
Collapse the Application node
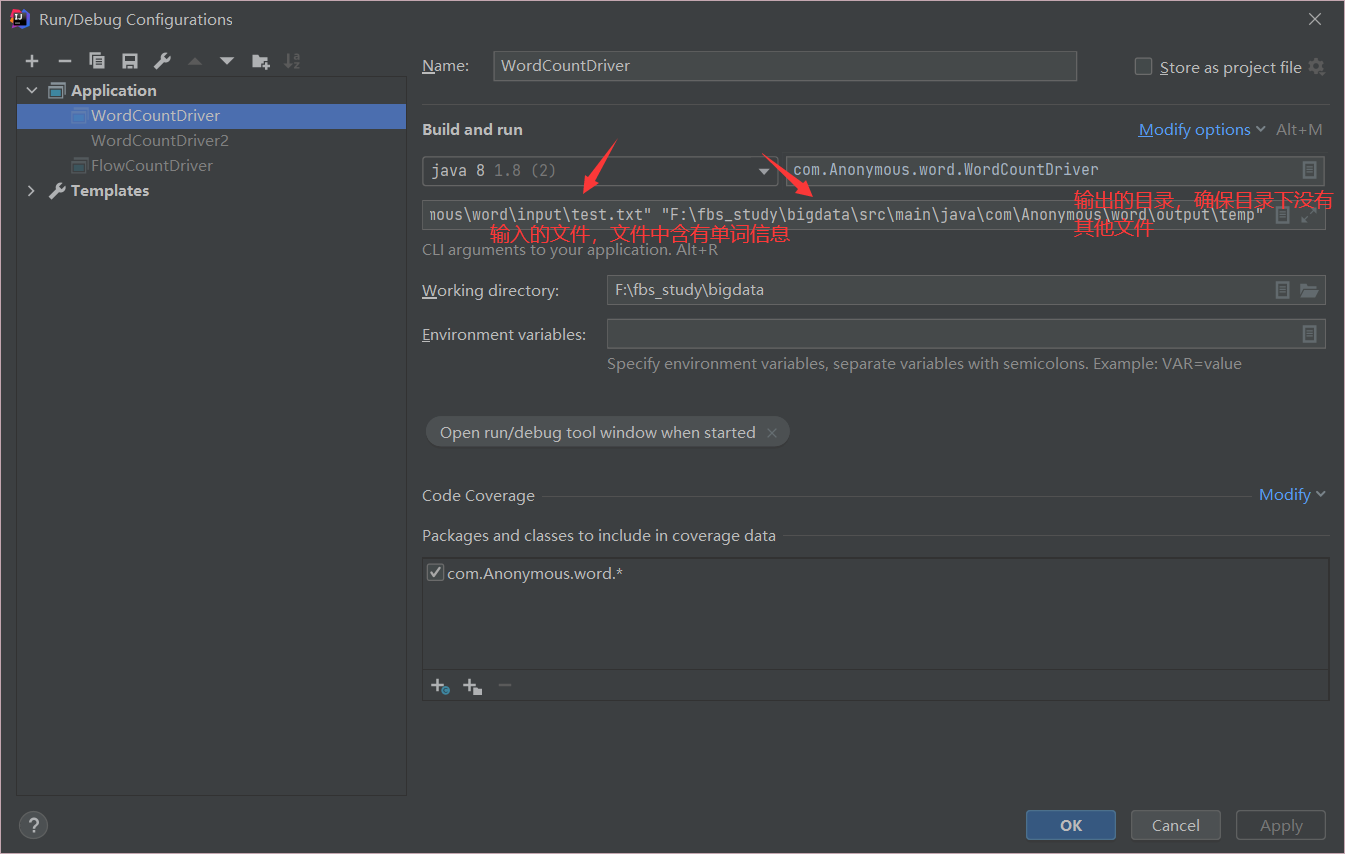(31, 90)
